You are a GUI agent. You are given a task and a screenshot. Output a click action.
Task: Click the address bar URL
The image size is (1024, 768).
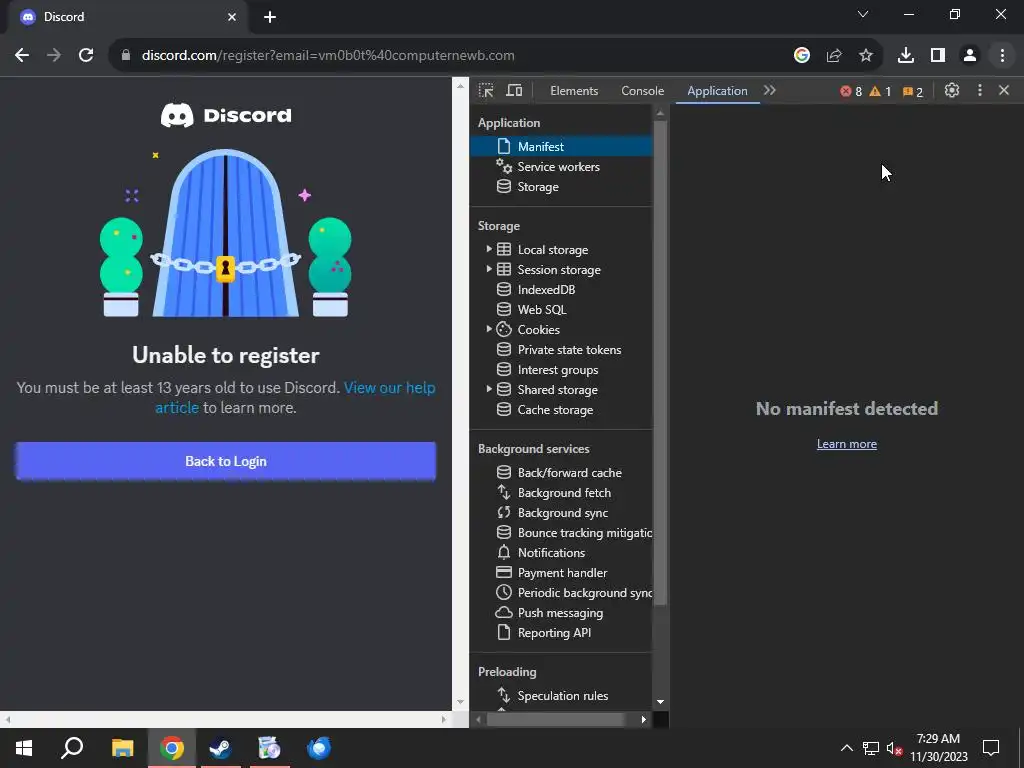(328, 56)
